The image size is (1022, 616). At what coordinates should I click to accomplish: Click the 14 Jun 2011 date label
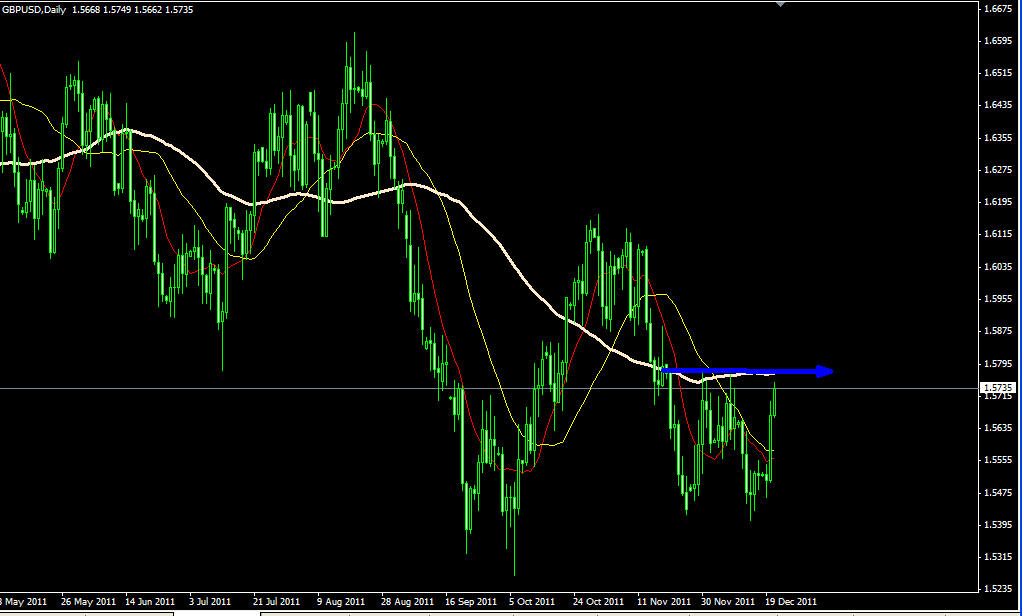(x=150, y=602)
